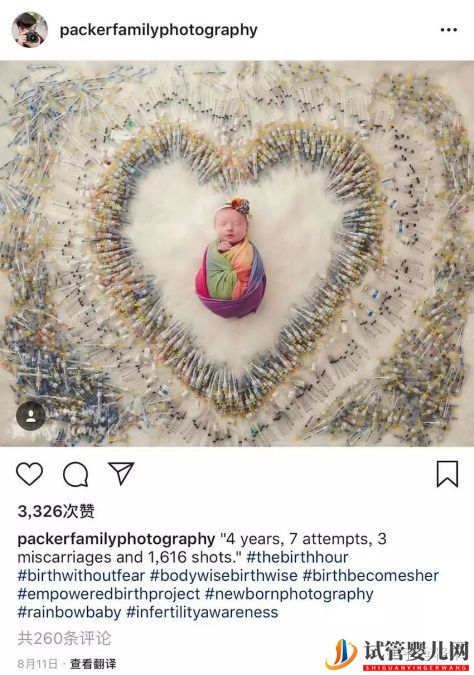Open hashtag #rainbowbaby
Viewport: 474px width, 675px height.
pyautogui.click(x=69, y=612)
